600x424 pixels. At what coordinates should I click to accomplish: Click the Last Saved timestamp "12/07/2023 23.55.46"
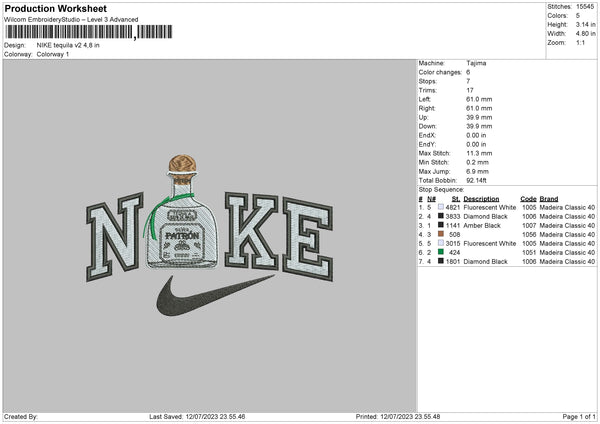click(x=215, y=416)
